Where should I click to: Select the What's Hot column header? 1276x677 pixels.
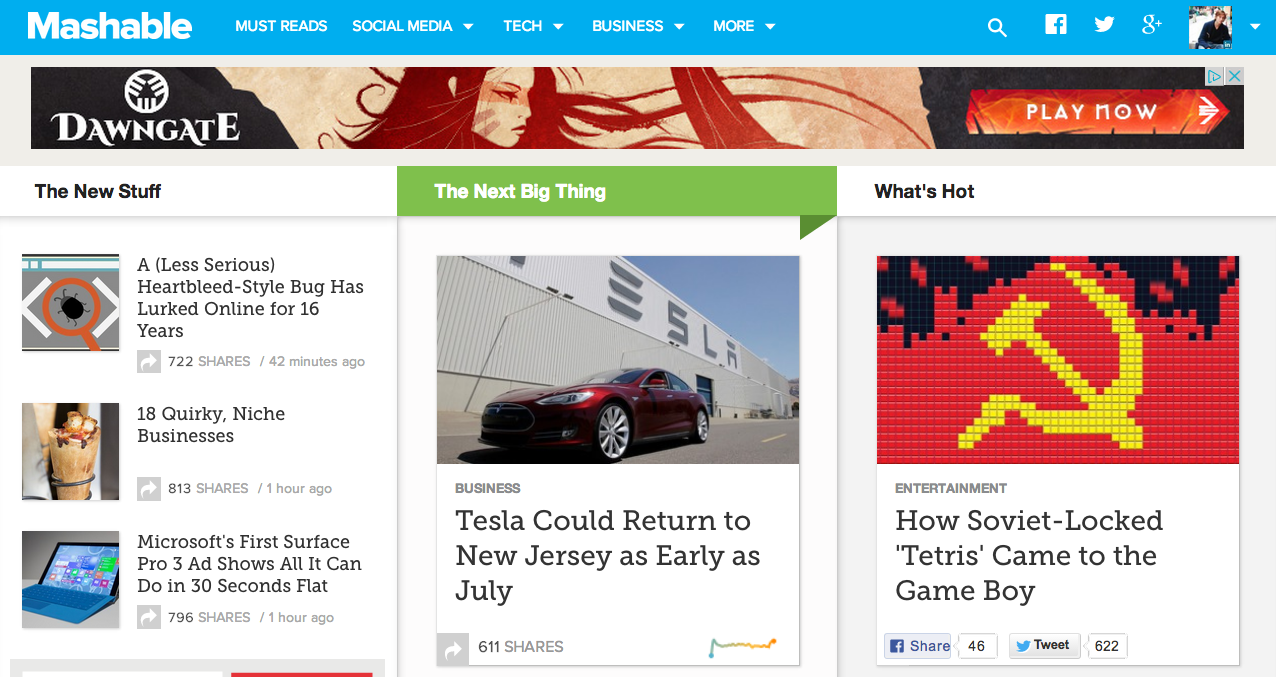coord(924,191)
